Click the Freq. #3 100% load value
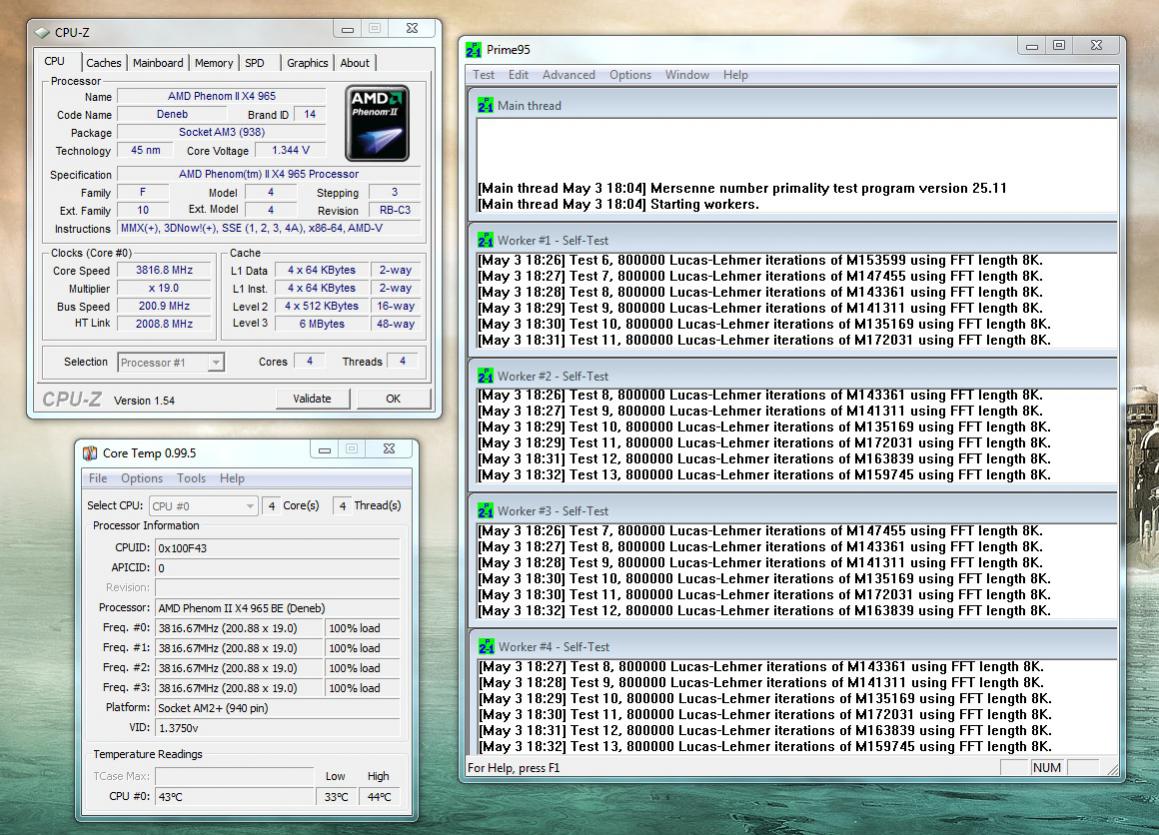Image resolution: width=1159 pixels, height=835 pixels. click(362, 688)
